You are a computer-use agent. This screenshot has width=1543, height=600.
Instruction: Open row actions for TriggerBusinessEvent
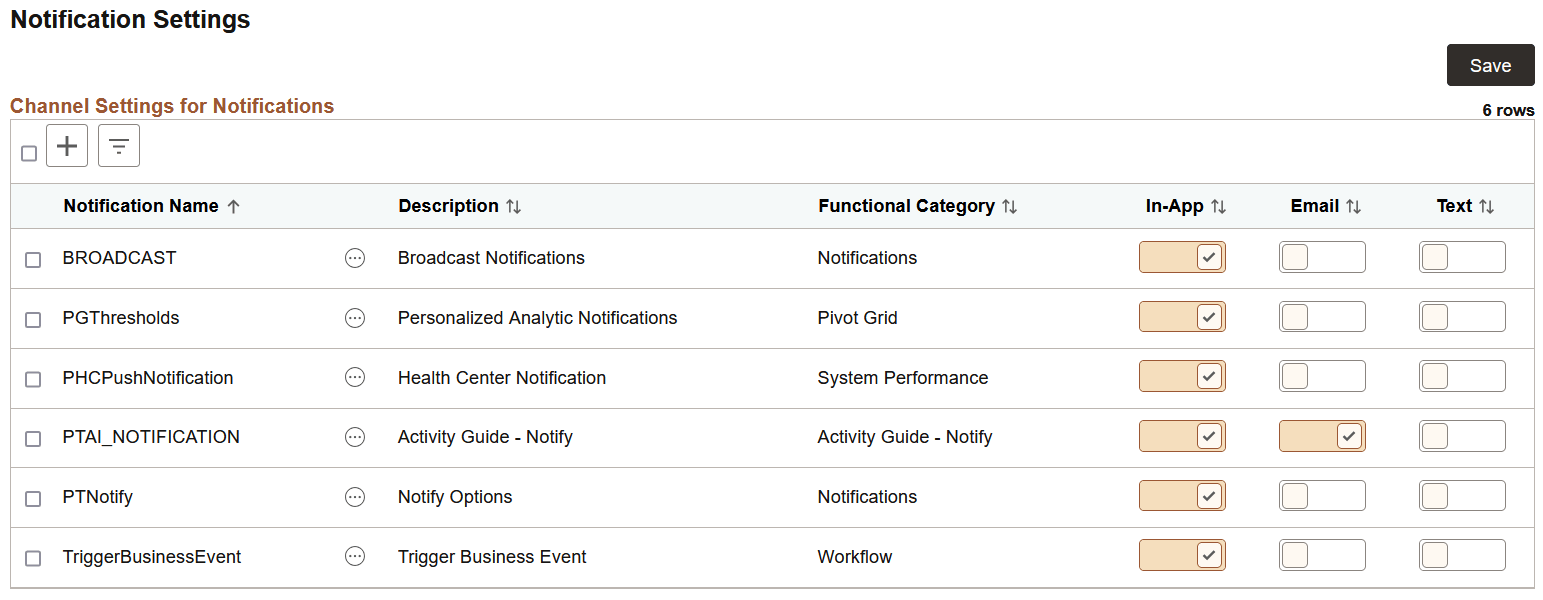[355, 556]
